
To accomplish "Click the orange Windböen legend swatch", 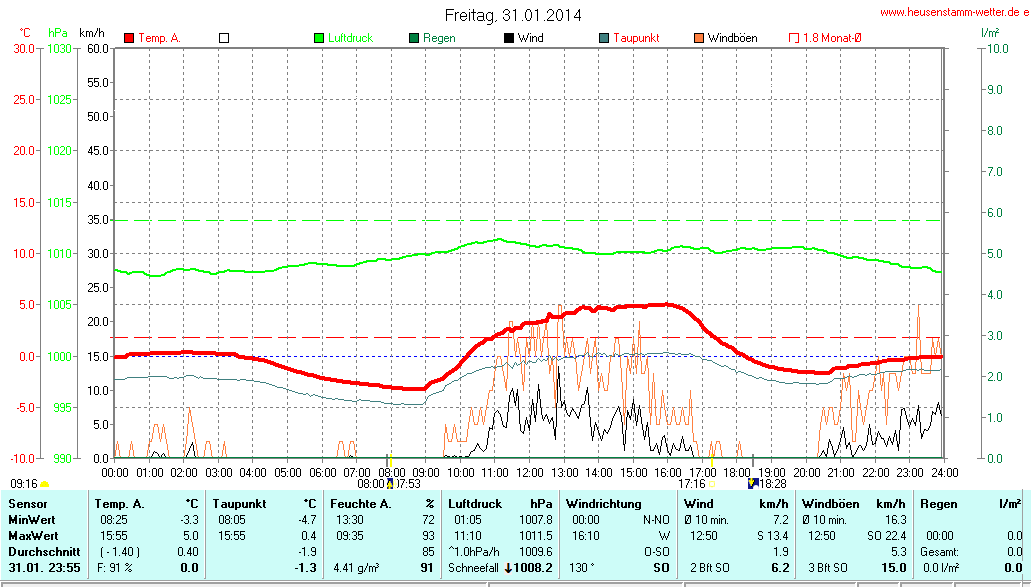I will 699,38.
